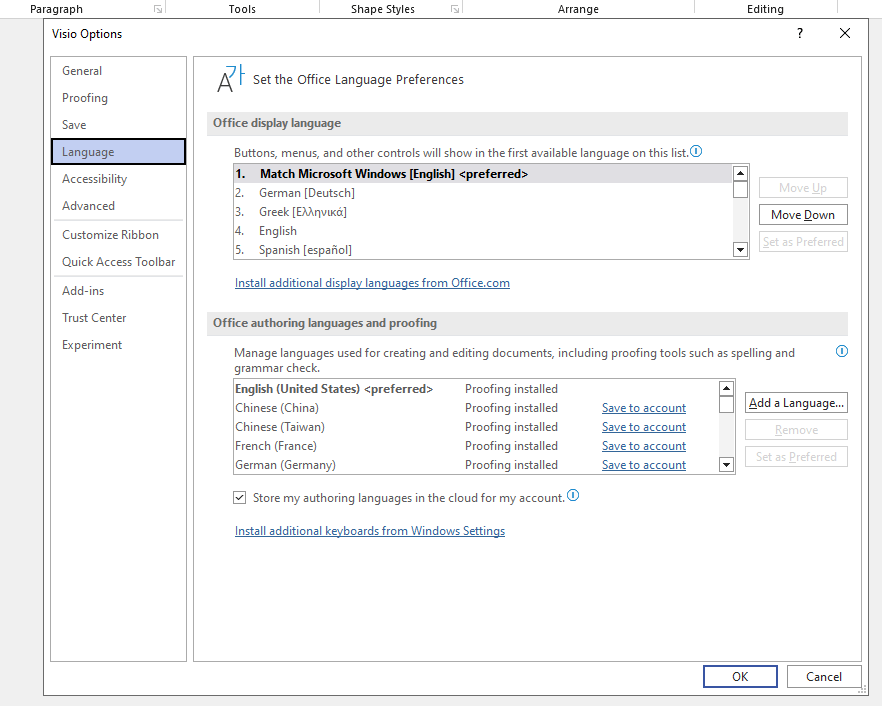This screenshot has width=882, height=706.
Task: Click info icon after cloud storage checkbox label
Action: (573, 496)
